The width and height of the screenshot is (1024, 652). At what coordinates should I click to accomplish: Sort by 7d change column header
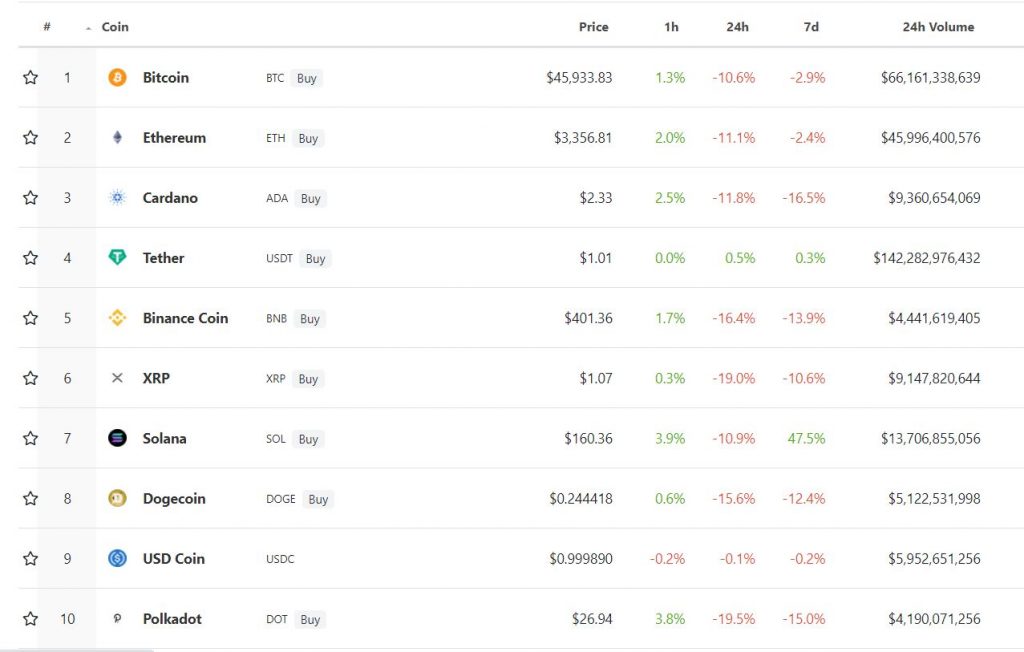[811, 27]
